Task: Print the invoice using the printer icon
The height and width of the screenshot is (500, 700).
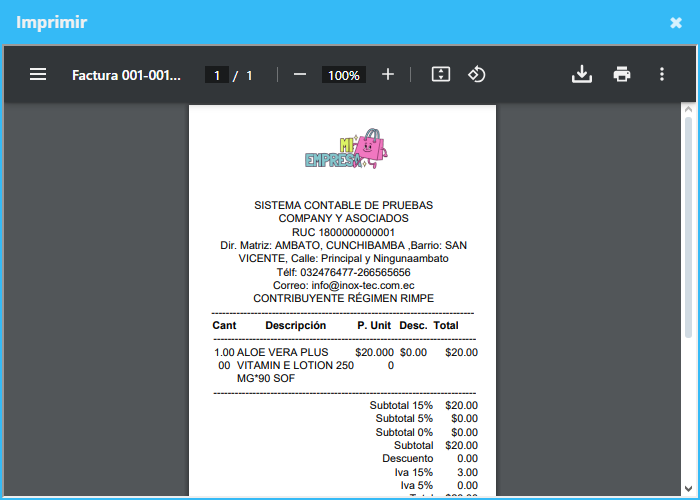Action: tap(622, 75)
